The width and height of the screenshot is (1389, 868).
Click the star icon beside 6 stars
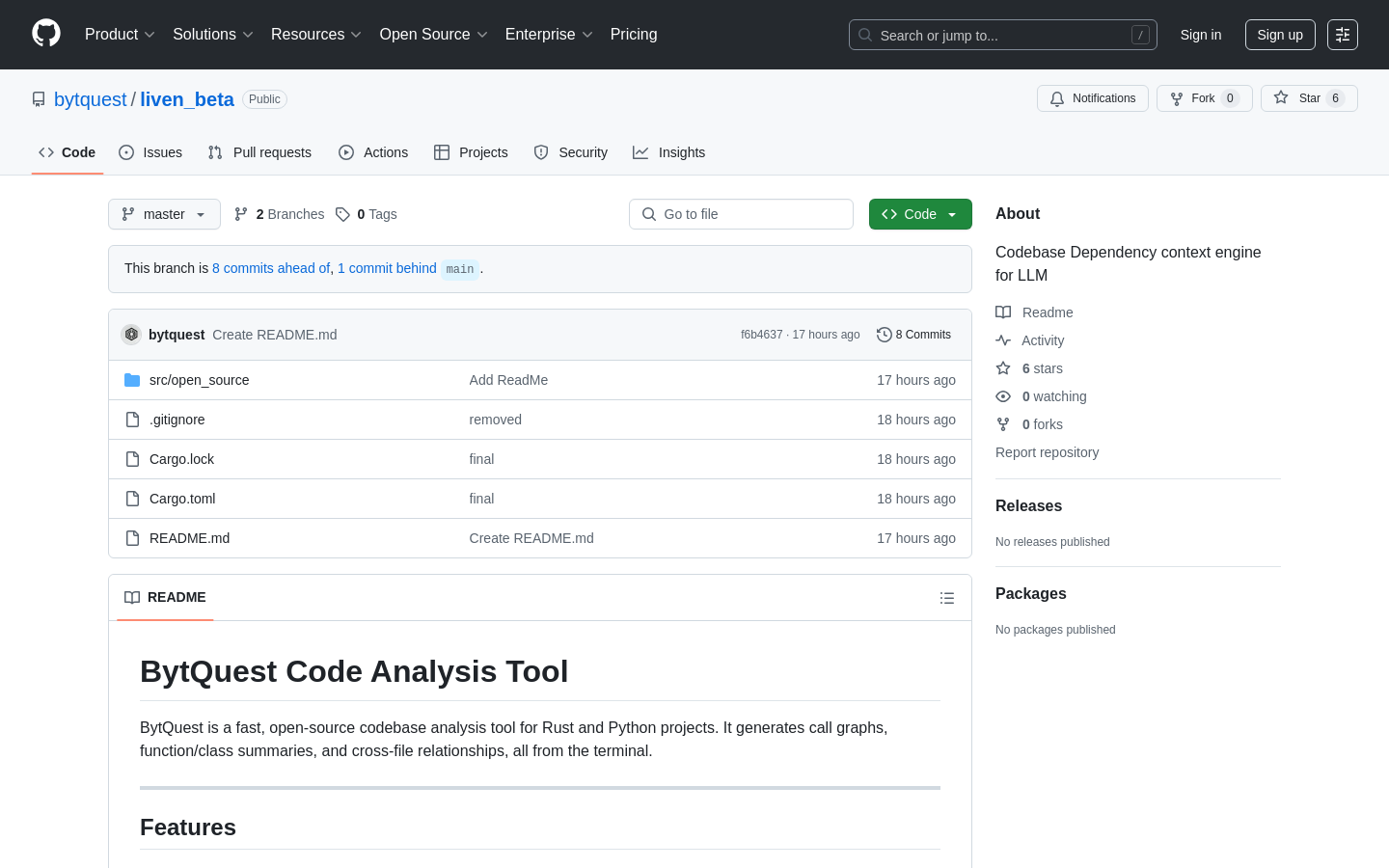click(x=1003, y=368)
